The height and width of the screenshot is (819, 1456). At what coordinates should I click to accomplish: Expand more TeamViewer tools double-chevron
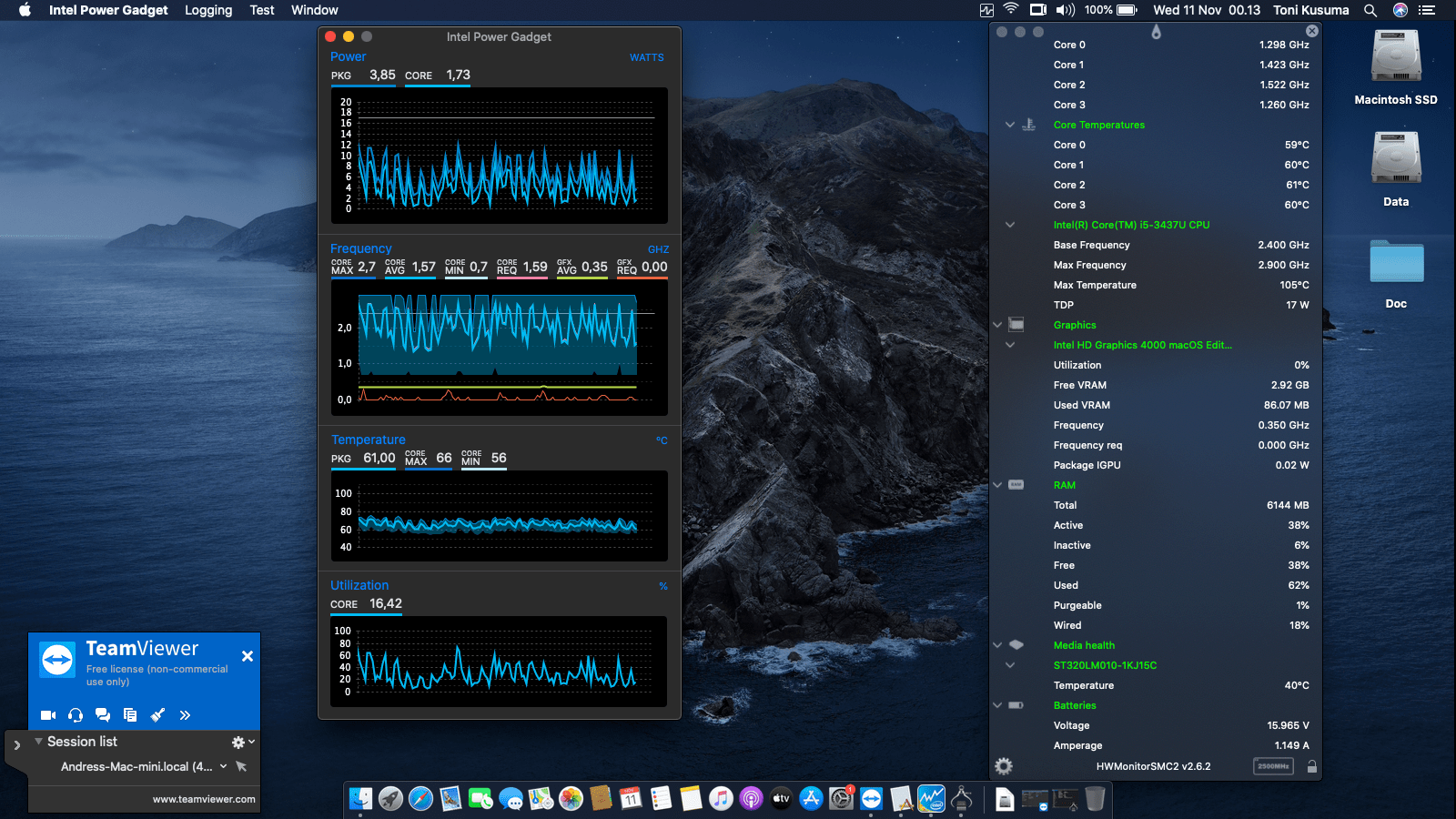click(185, 715)
